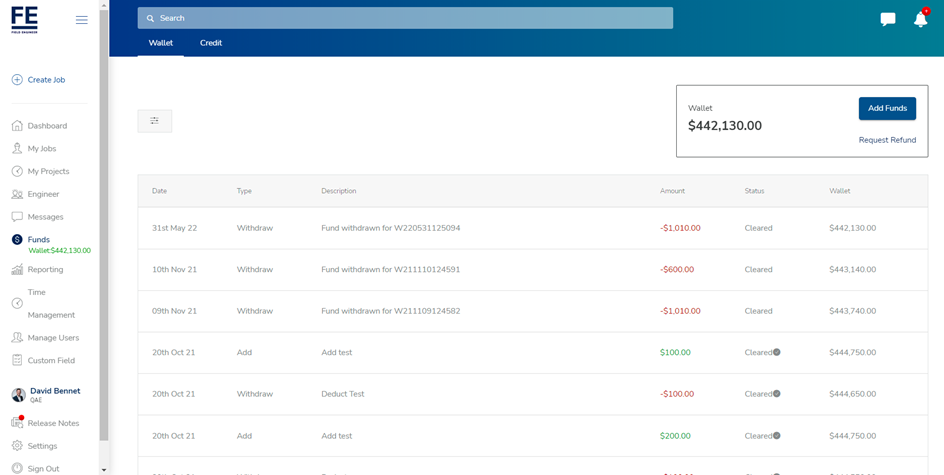944x475 pixels.
Task: Open Dashboard from the sidebar
Action: [x=47, y=126]
